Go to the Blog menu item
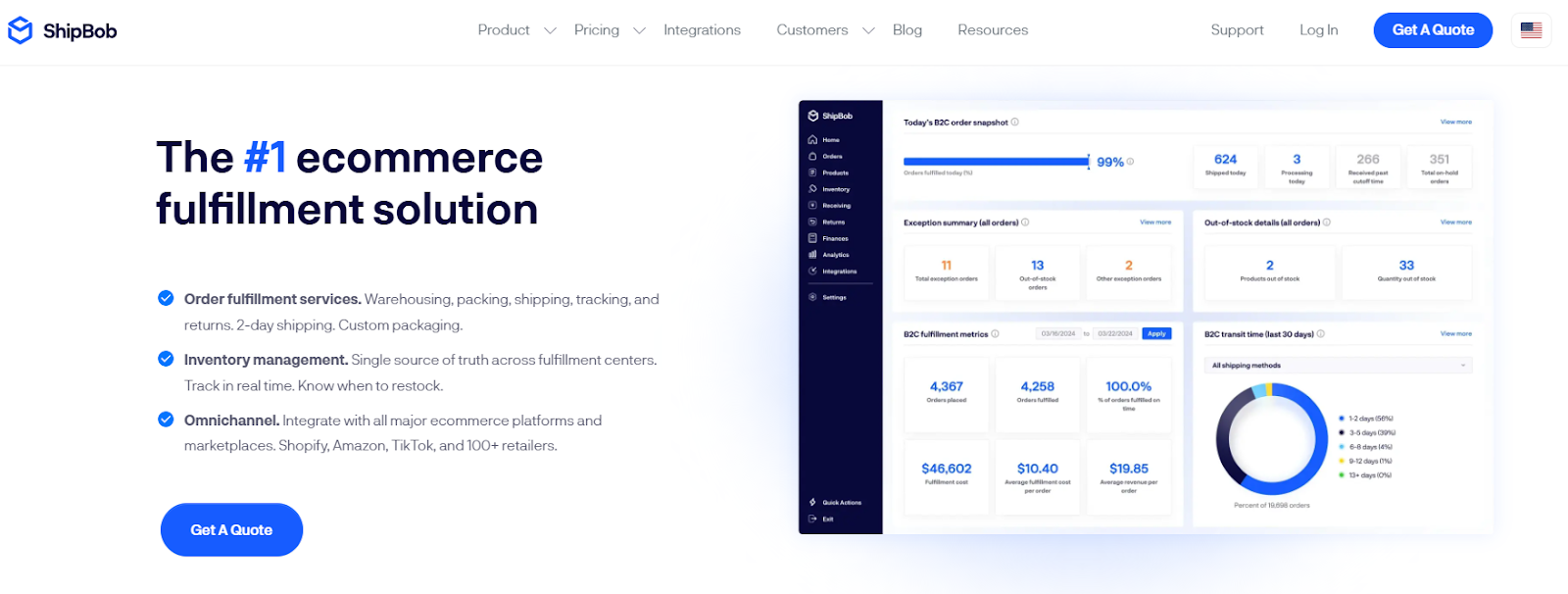Screen dimensions: 1568x594 point(906,30)
